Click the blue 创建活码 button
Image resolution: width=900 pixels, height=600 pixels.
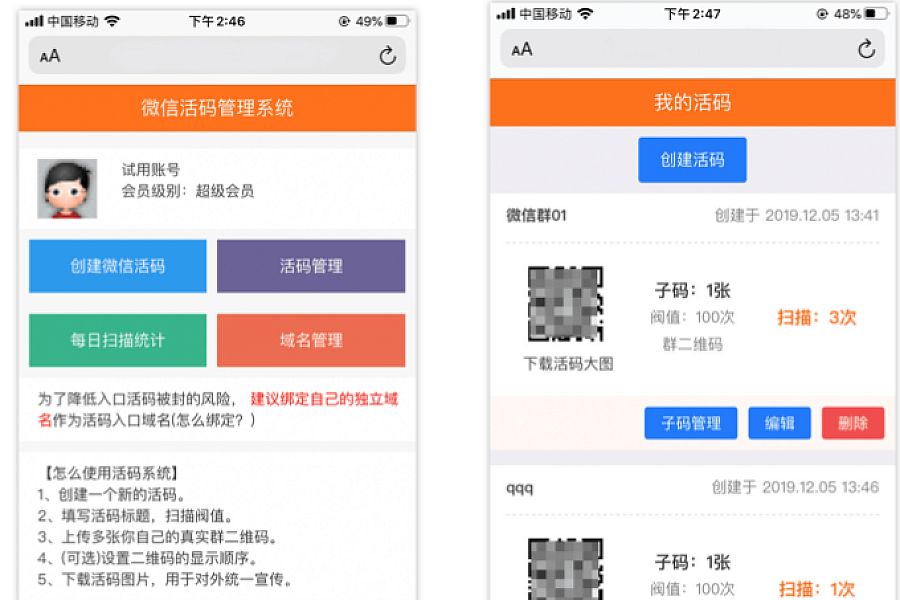click(692, 160)
